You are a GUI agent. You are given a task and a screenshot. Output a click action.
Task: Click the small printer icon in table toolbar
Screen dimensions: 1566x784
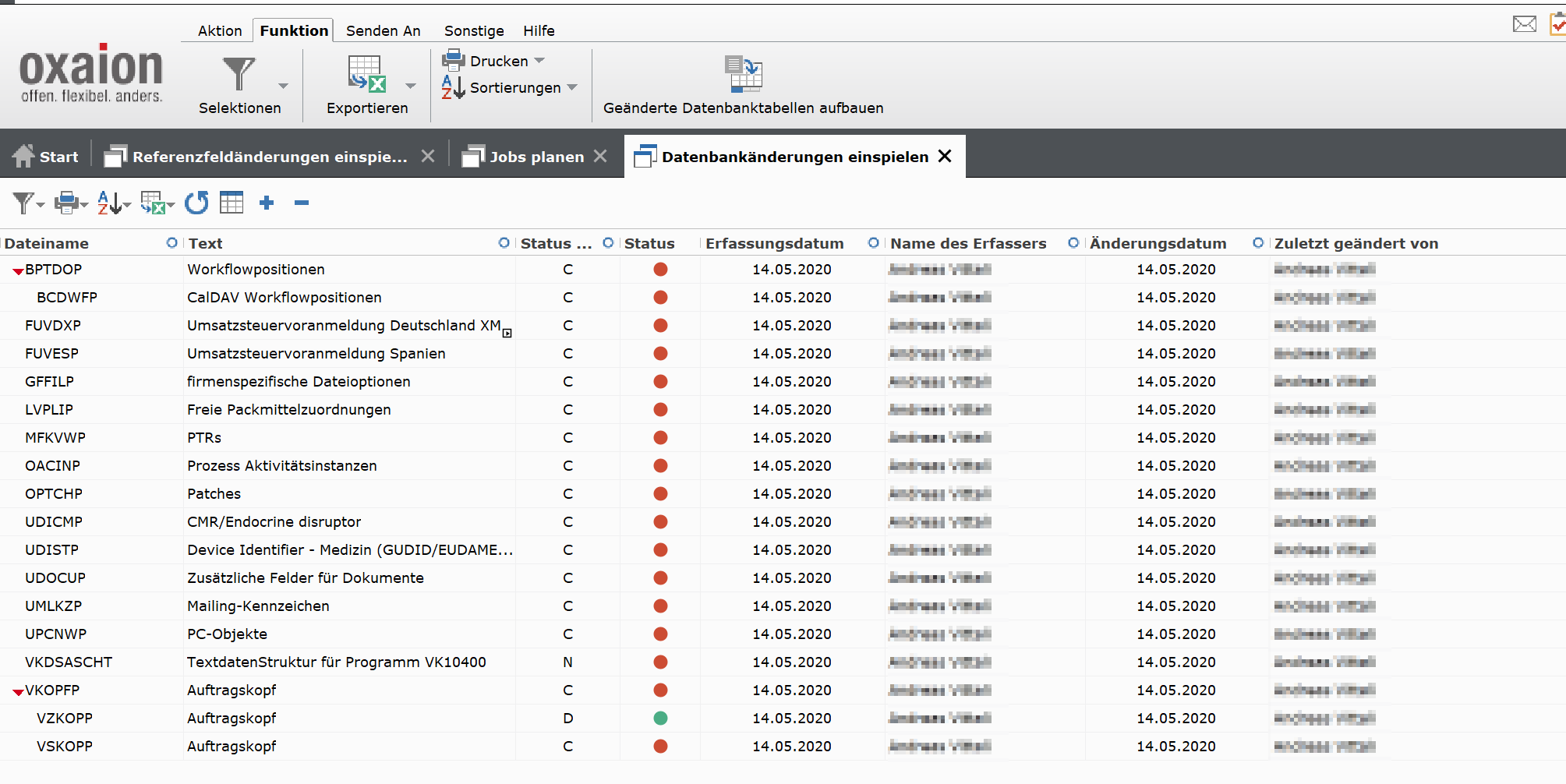67,203
